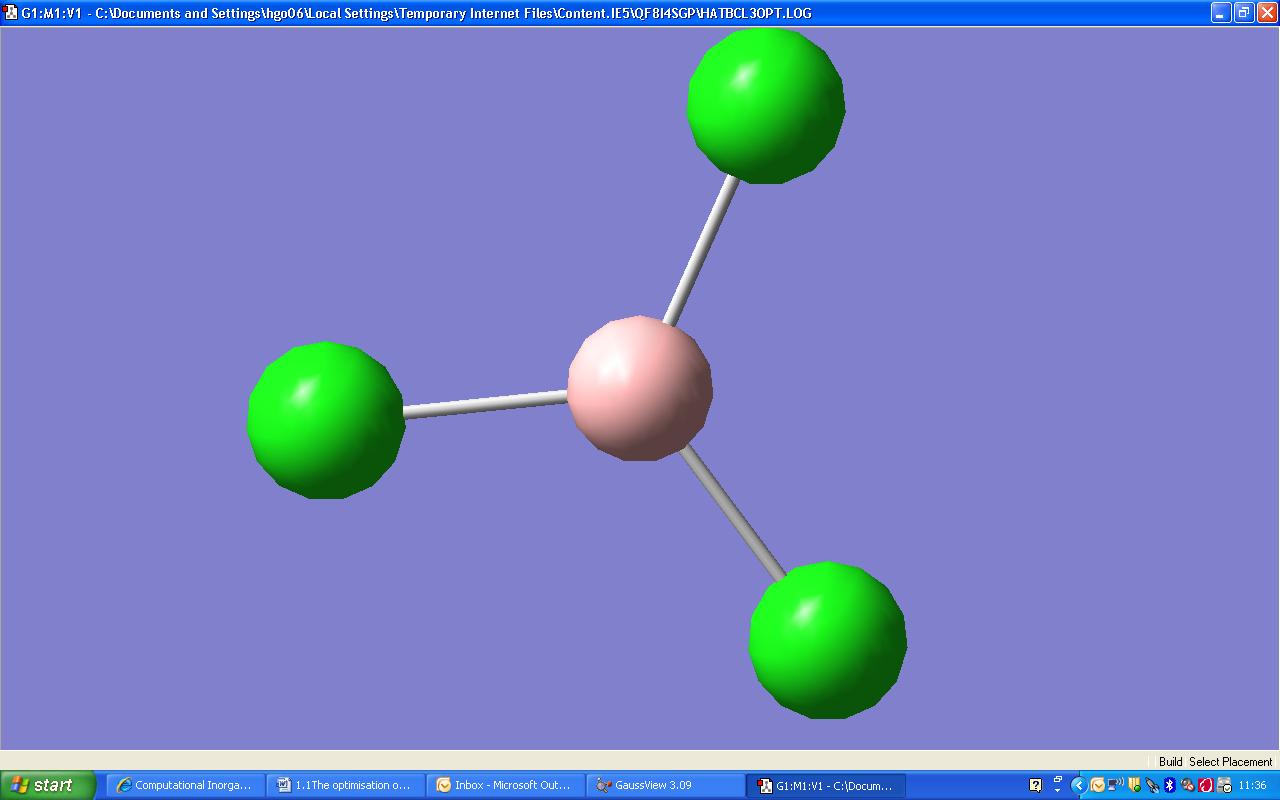The height and width of the screenshot is (800, 1280).
Task: Select G1:M1:V1 molecule window taskbar button
Action: click(826, 785)
